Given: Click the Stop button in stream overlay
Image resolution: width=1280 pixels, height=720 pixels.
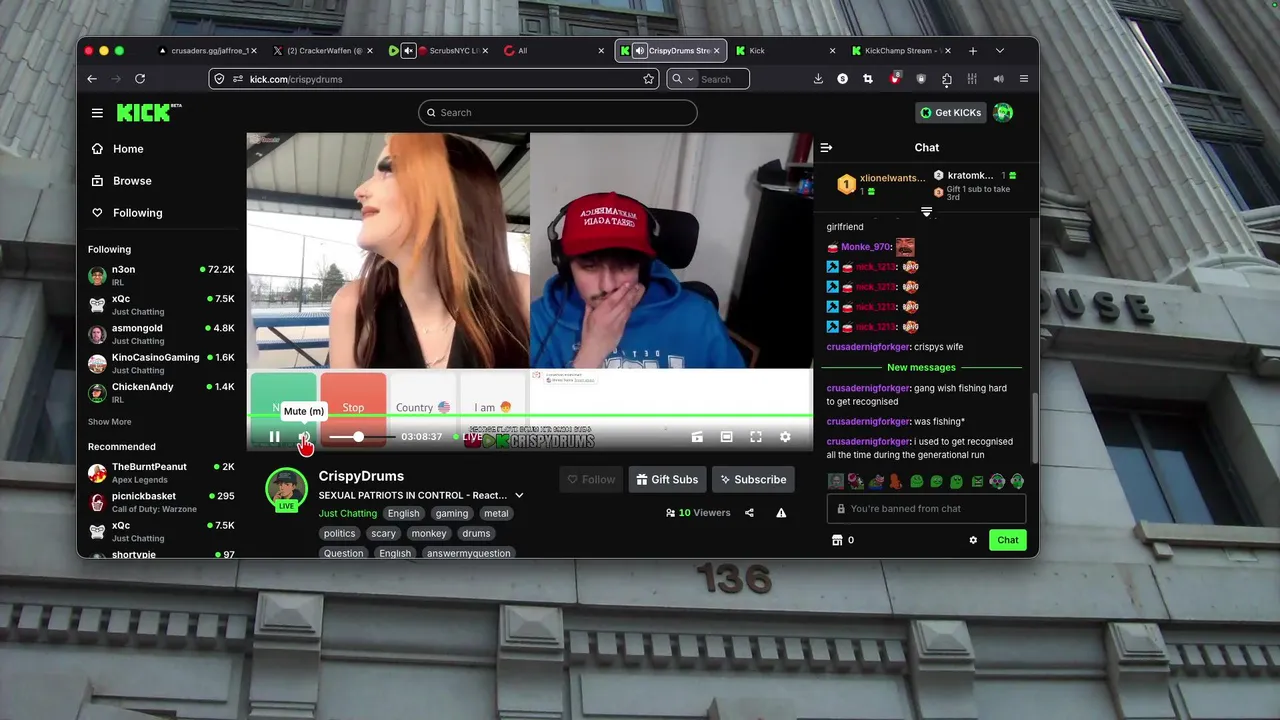Looking at the screenshot, I should point(353,407).
